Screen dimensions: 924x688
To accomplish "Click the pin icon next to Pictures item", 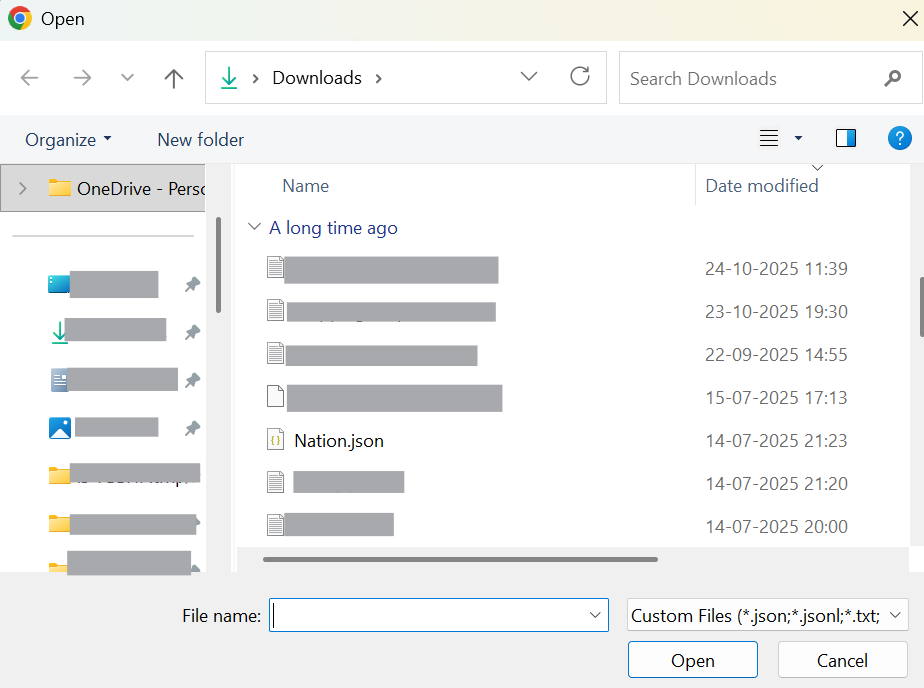I will click(192, 428).
